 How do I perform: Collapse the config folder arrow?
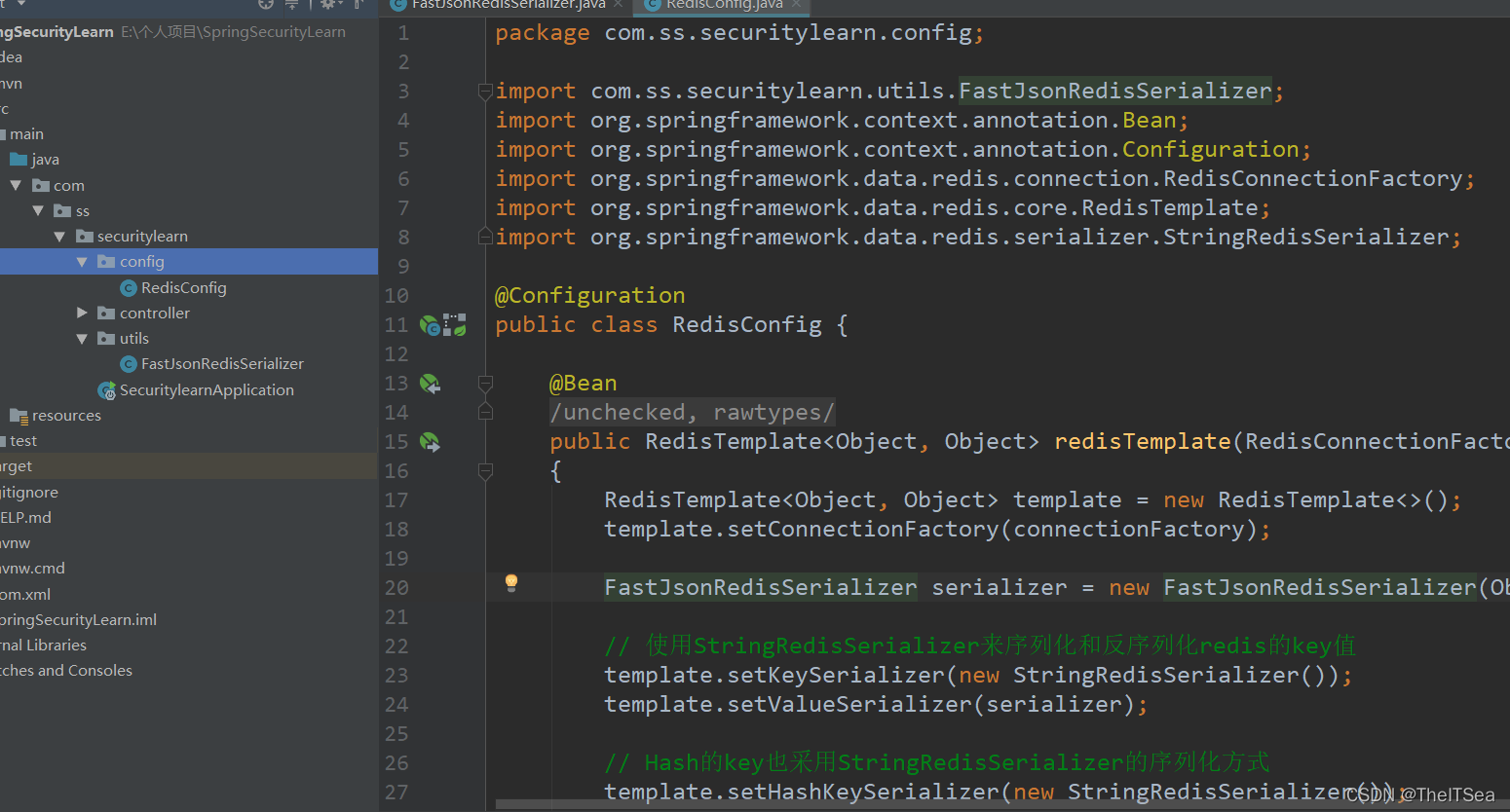[82, 262]
